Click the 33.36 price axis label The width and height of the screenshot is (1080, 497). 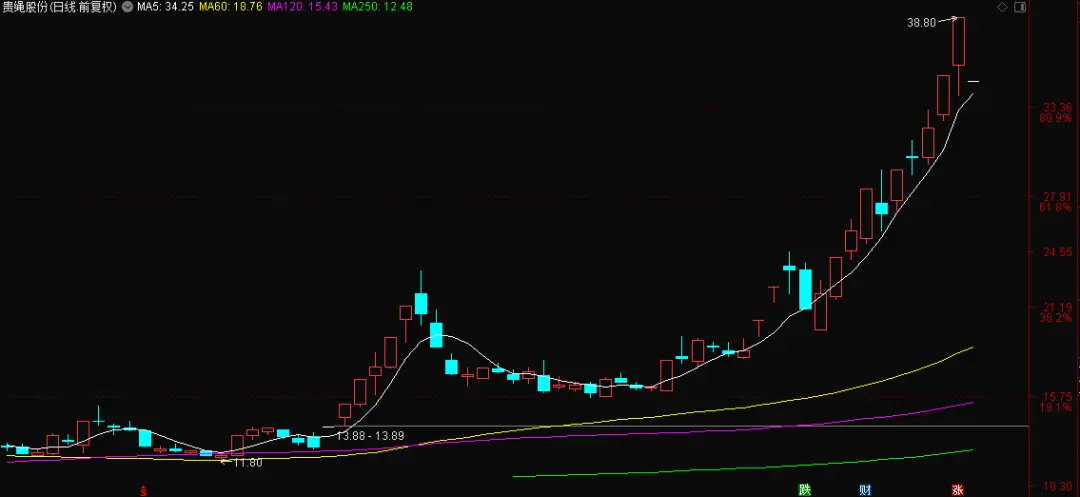click(1056, 107)
